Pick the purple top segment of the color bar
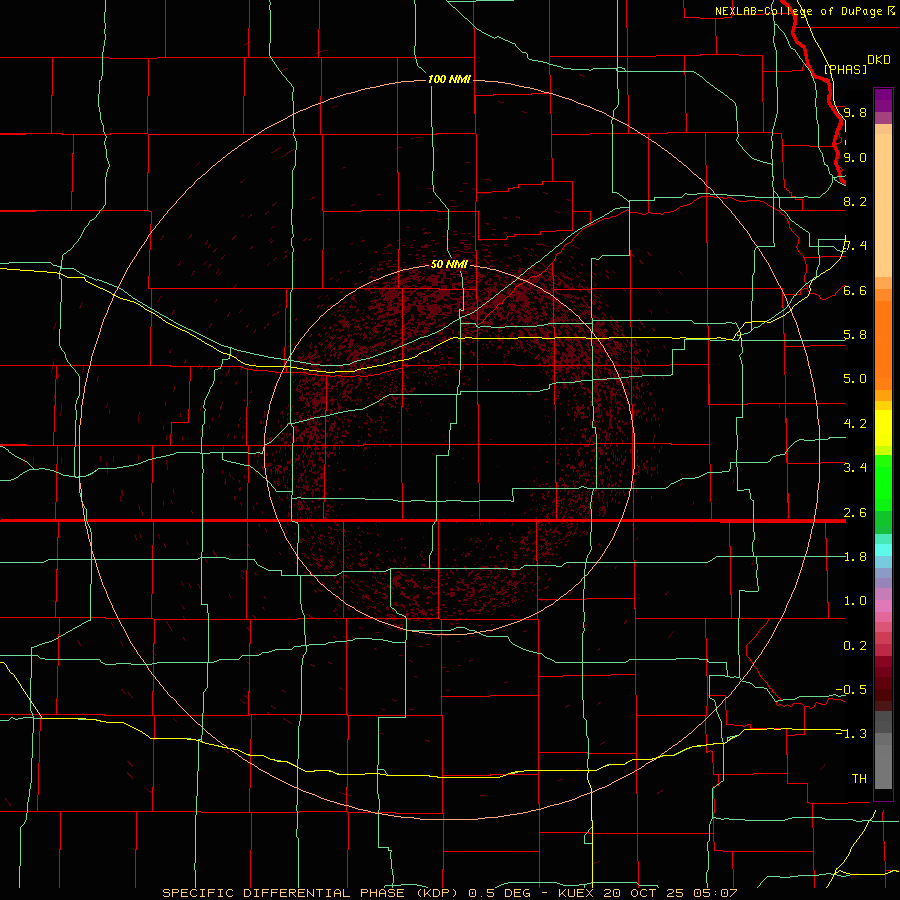The height and width of the screenshot is (900, 900). (883, 100)
